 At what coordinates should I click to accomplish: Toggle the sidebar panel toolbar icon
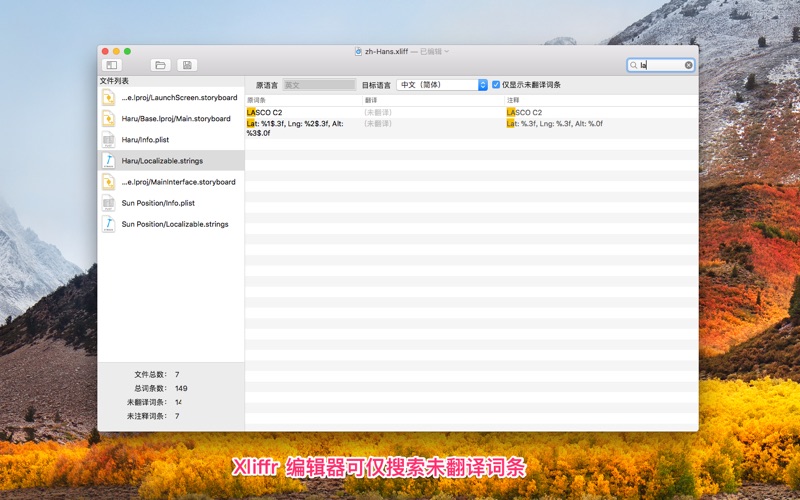(111, 65)
